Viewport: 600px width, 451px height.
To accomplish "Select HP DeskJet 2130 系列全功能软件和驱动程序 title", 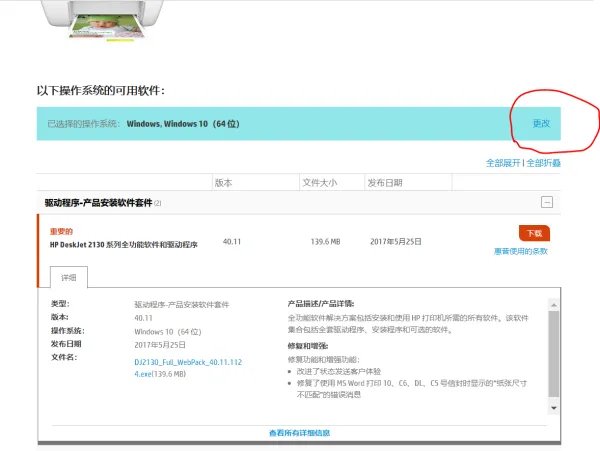I will pos(124,244).
